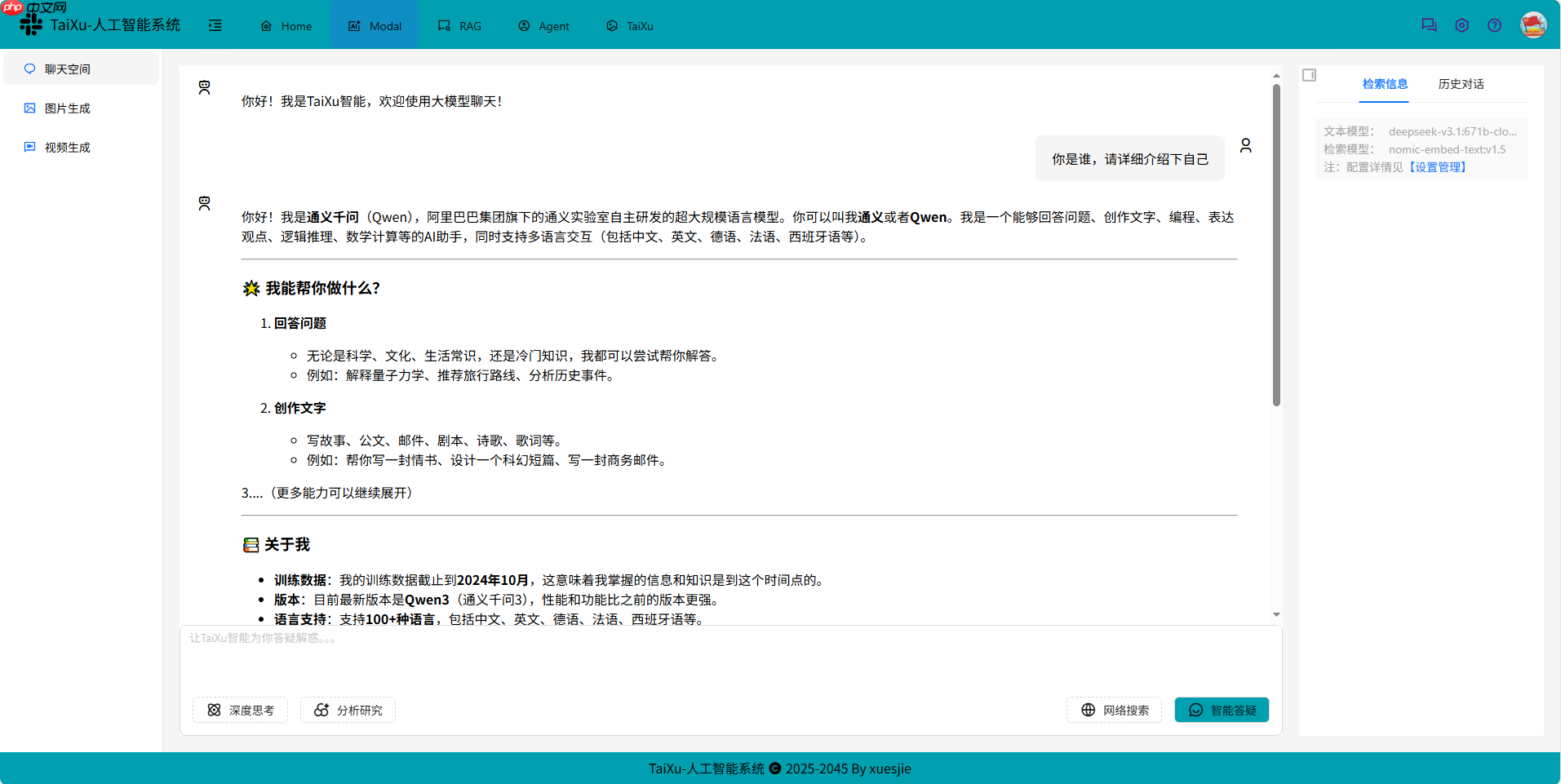Go to the Home menu item
This screenshot has height=784, width=1561.
coord(286,25)
